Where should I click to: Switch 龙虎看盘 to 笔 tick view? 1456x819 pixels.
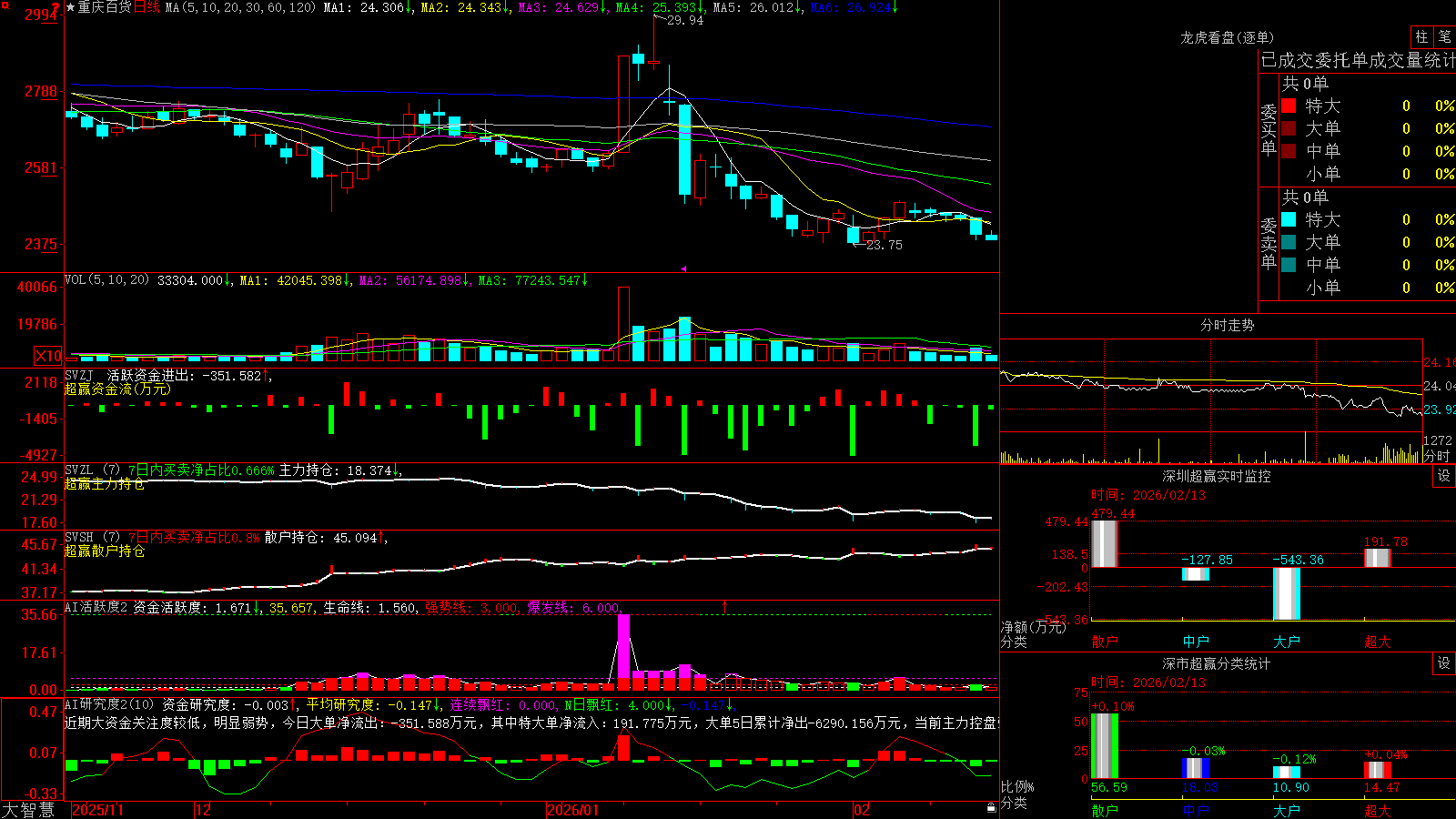click(x=1444, y=36)
